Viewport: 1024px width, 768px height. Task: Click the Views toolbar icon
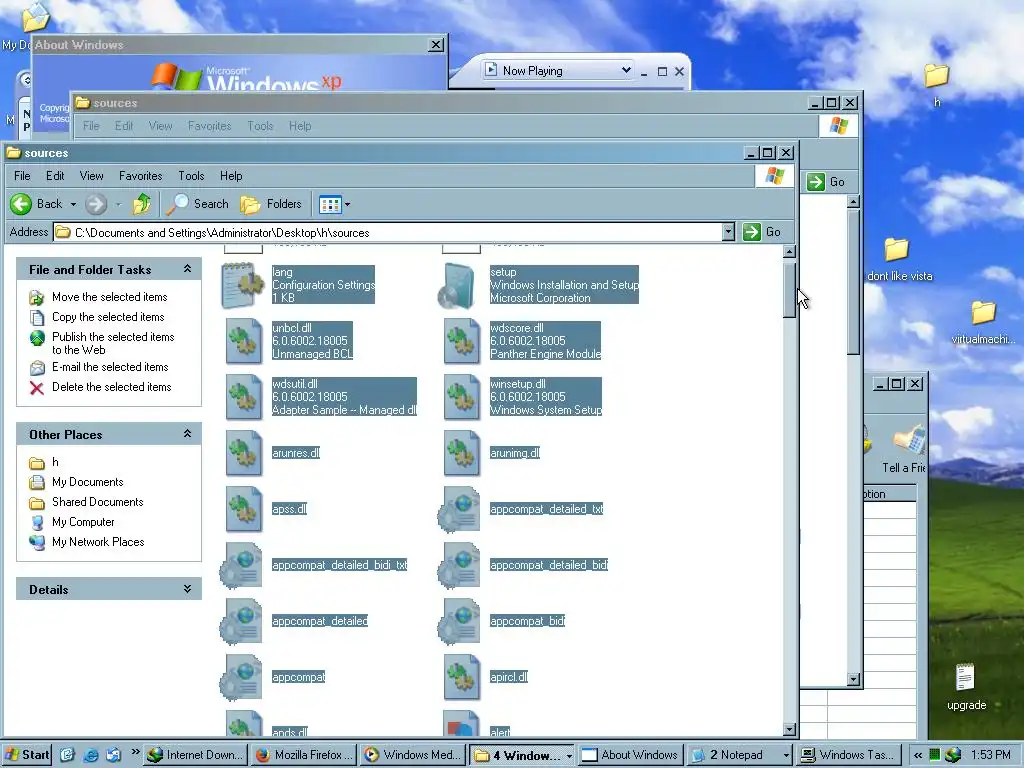click(330, 204)
